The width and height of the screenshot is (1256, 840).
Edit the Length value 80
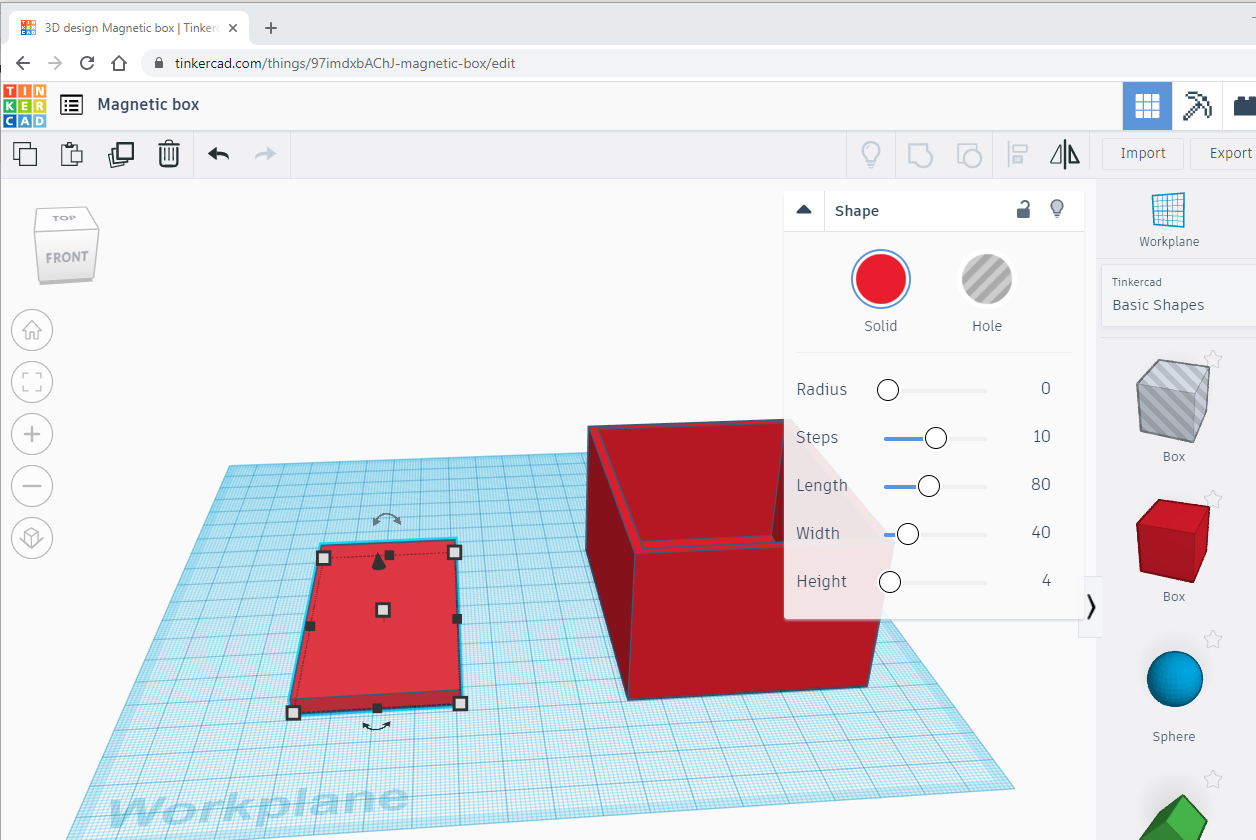tap(1040, 484)
